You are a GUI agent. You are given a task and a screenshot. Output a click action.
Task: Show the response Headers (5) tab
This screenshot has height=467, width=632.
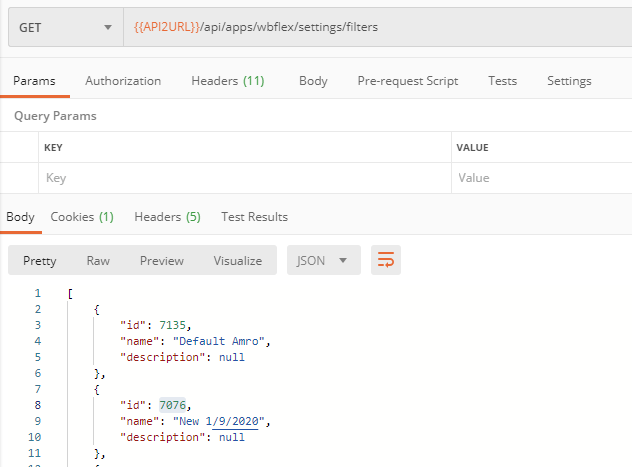(x=167, y=217)
